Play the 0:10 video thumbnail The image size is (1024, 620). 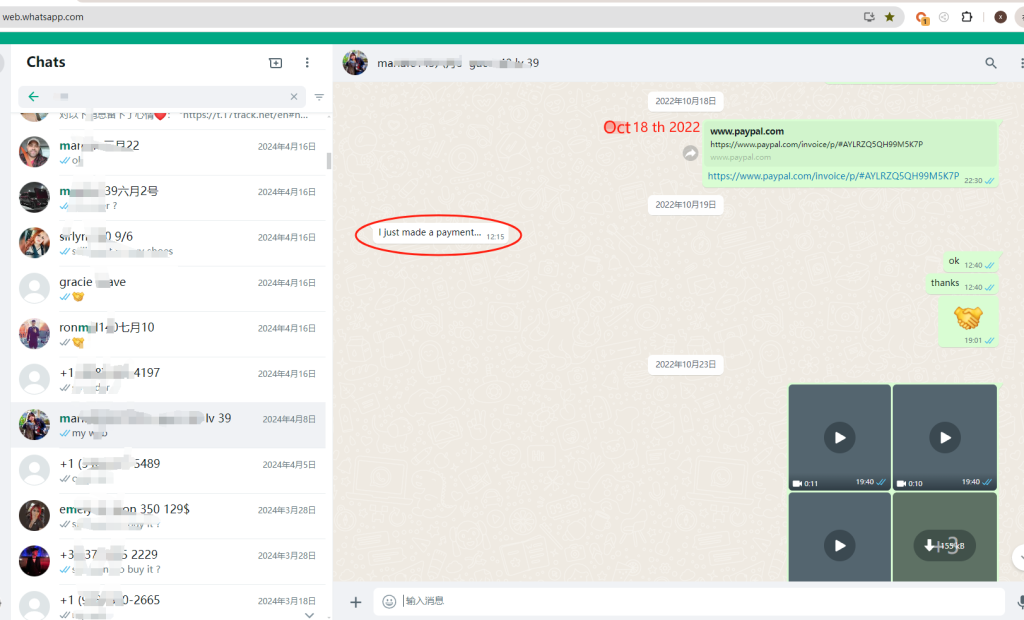944,437
